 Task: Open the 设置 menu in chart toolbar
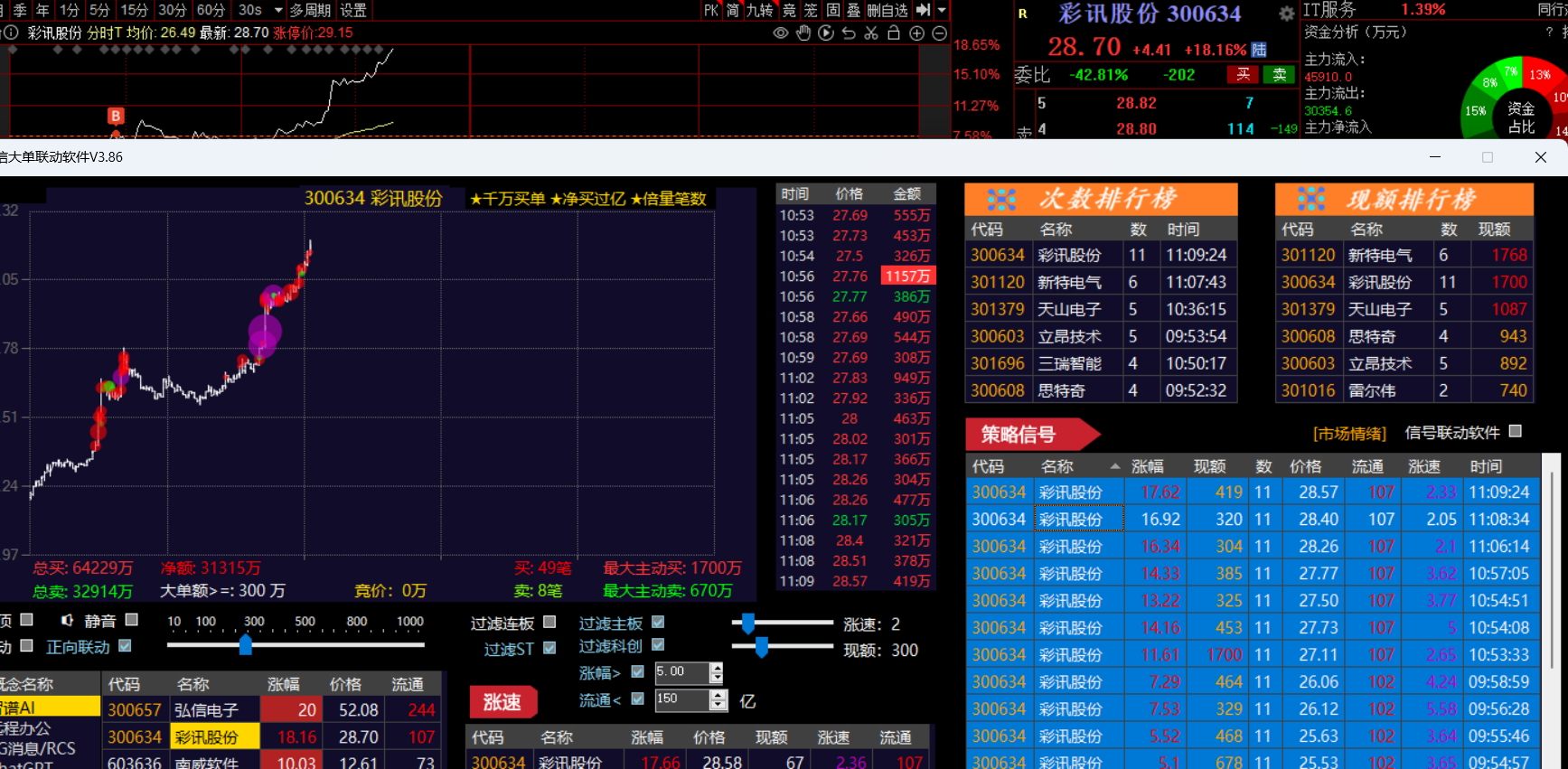(353, 10)
